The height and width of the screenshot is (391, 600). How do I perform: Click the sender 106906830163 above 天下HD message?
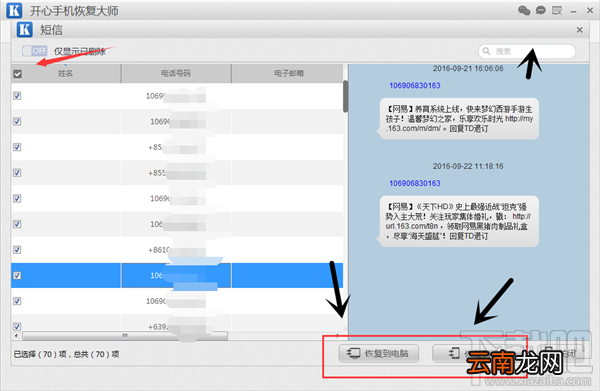pyautogui.click(x=415, y=183)
